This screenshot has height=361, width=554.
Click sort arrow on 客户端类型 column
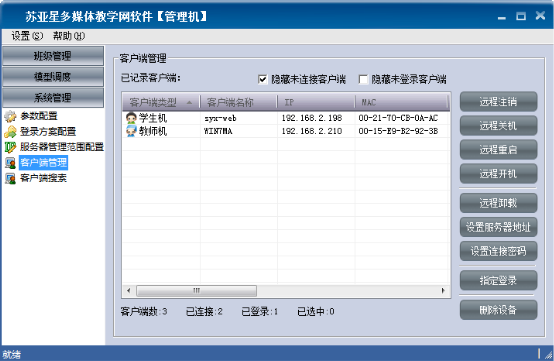[189, 102]
